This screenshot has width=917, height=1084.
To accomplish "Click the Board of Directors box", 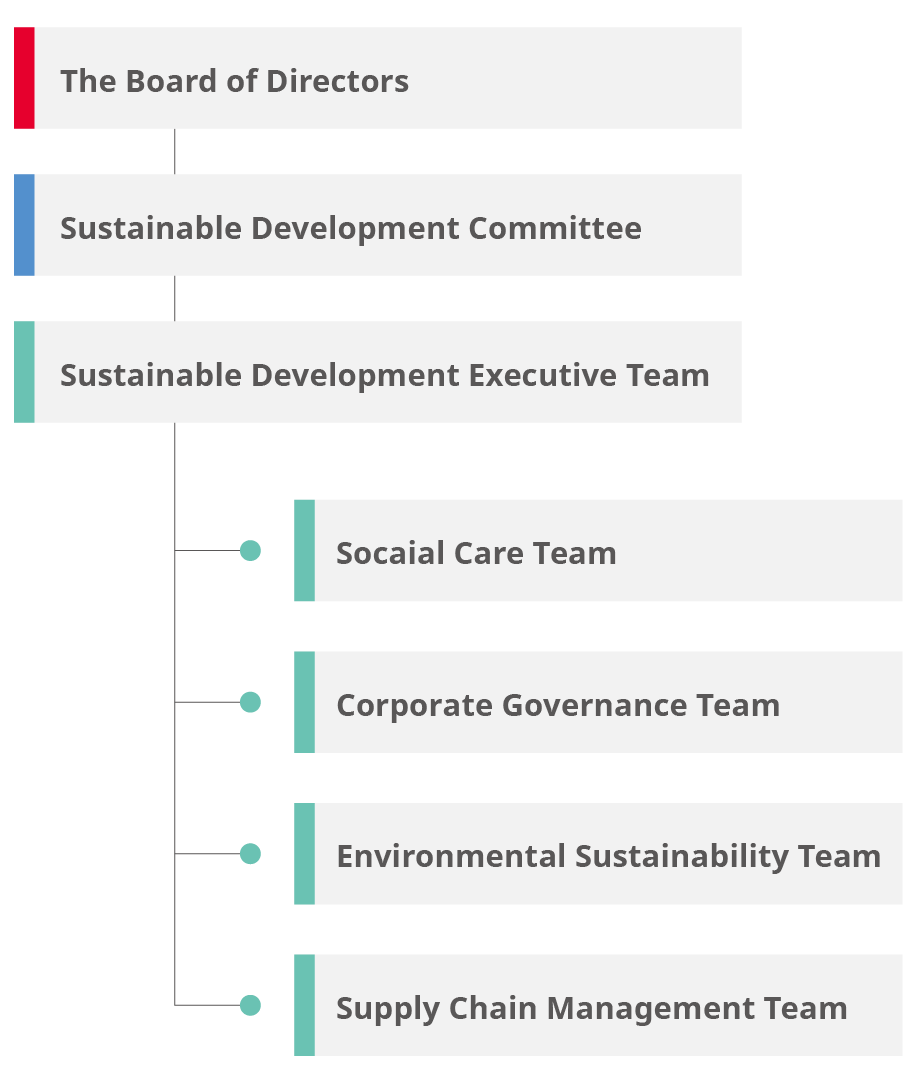I will [378, 78].
